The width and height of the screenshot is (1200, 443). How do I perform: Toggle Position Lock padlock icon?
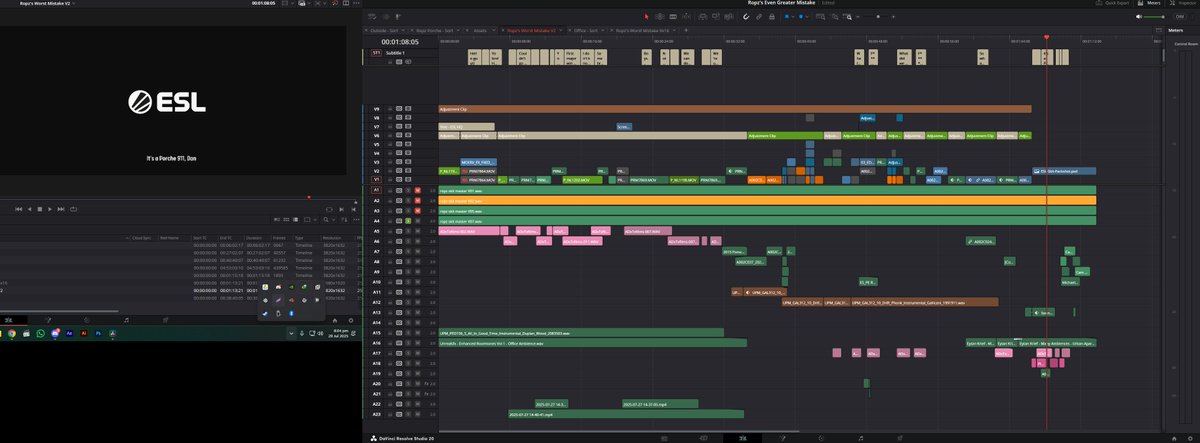tap(772, 16)
